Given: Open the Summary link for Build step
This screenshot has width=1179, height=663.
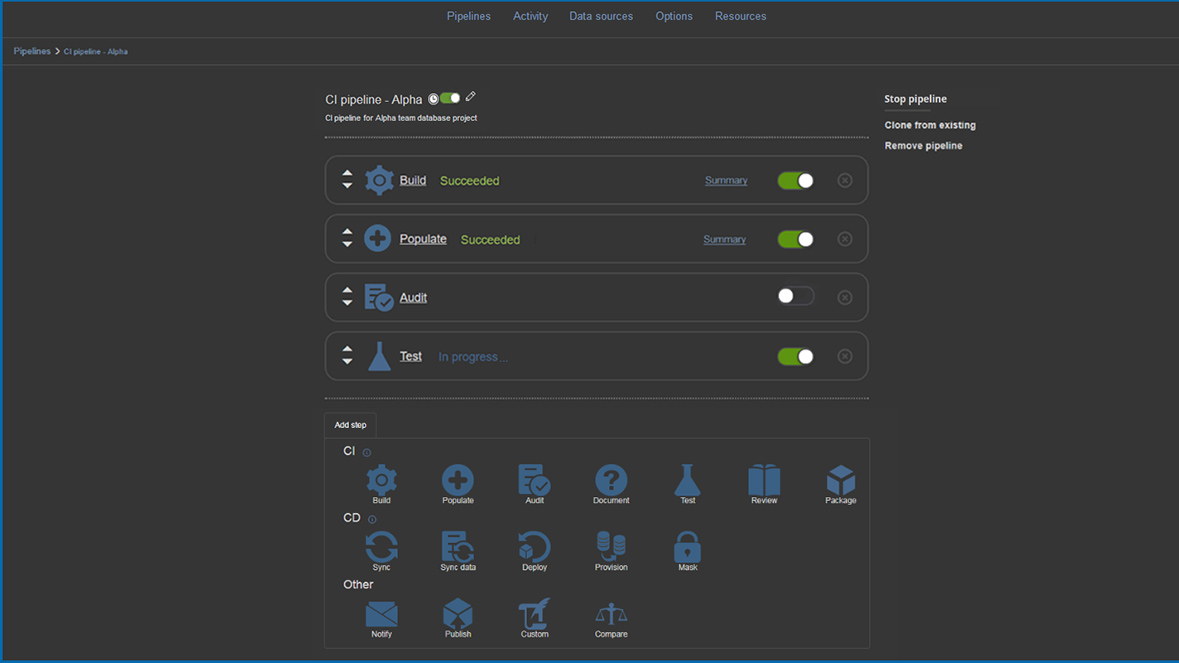Looking at the screenshot, I should (726, 181).
